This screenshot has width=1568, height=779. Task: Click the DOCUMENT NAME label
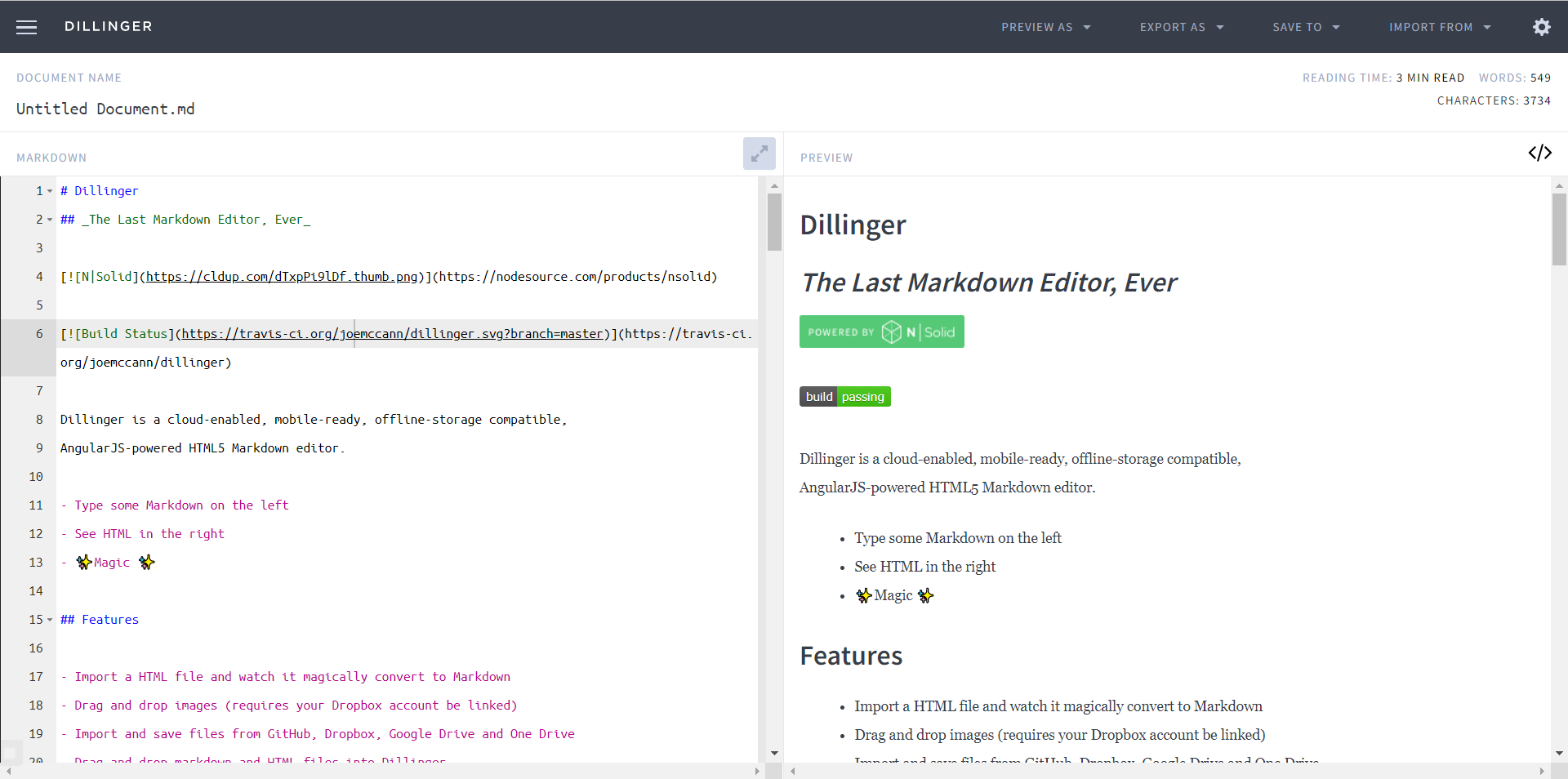[69, 78]
